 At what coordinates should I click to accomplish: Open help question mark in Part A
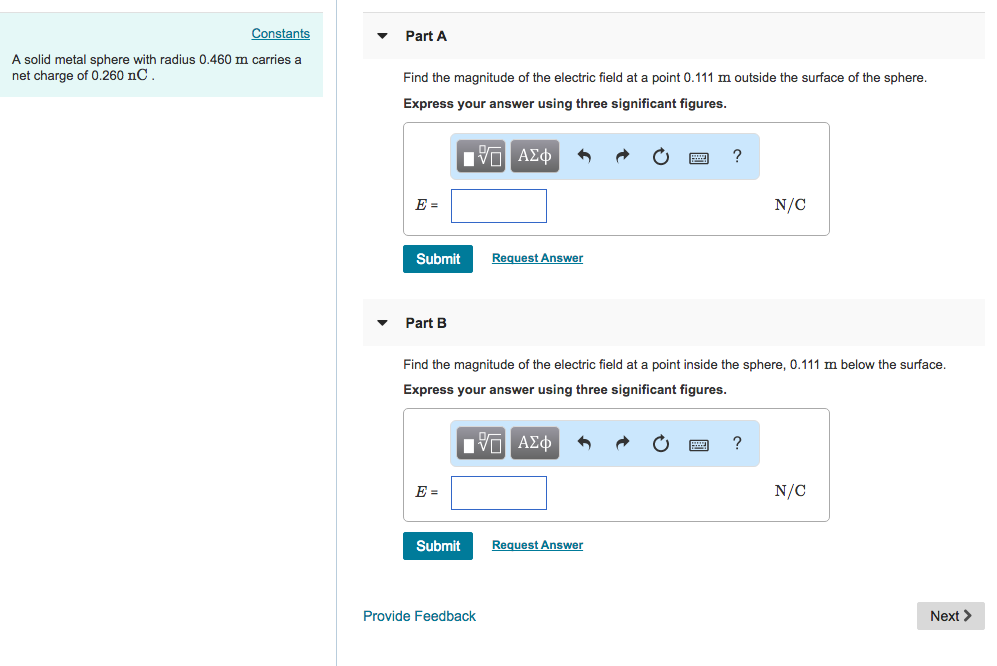737,156
